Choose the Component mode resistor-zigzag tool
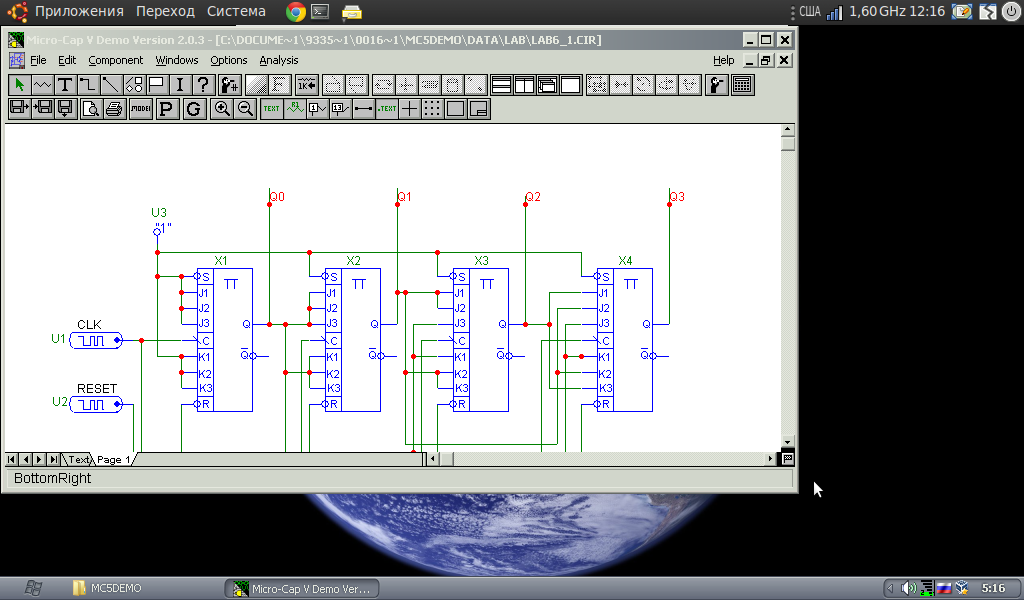1024x600 pixels. pyautogui.click(x=42, y=85)
